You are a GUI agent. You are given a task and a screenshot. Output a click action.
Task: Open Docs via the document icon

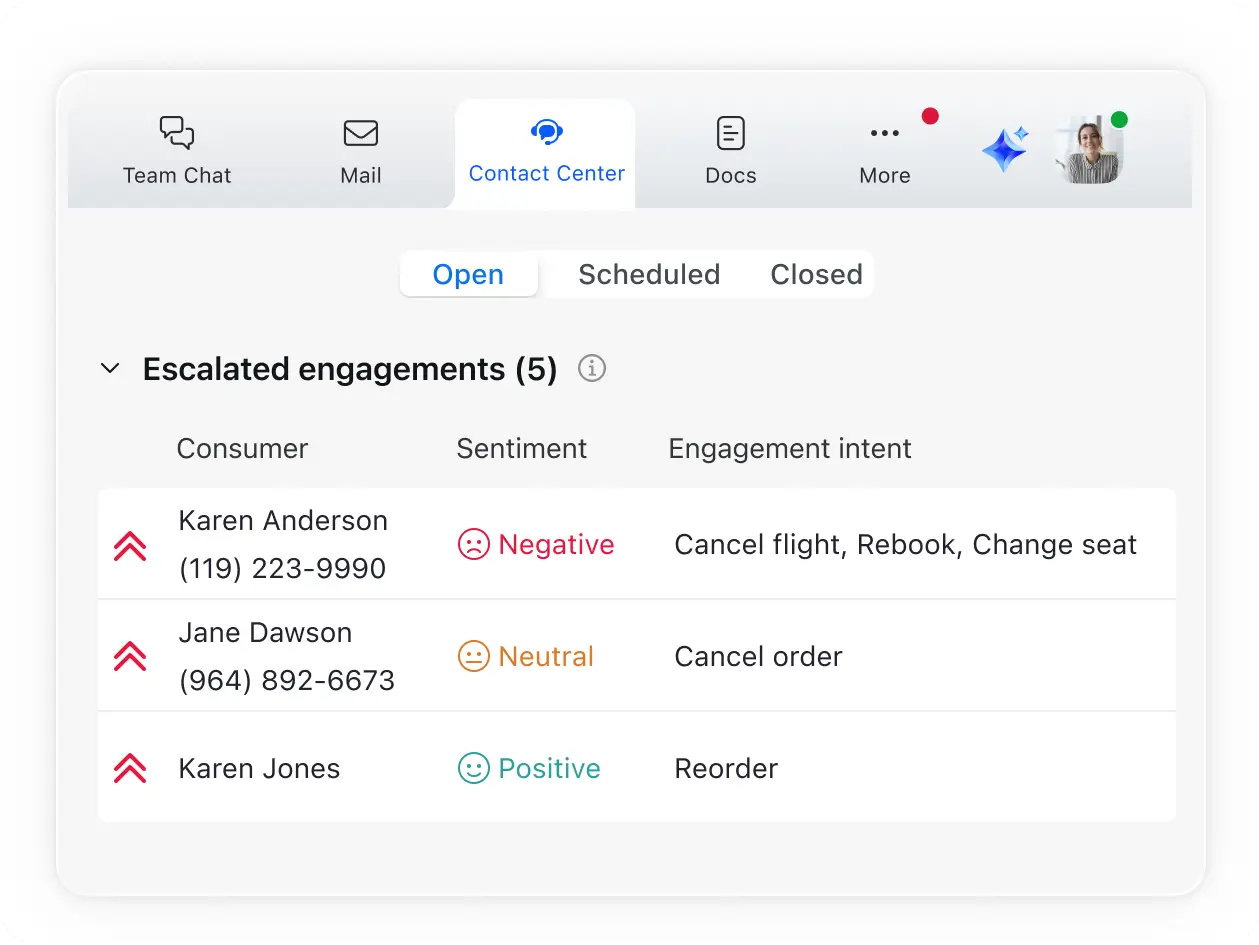pyautogui.click(x=731, y=134)
